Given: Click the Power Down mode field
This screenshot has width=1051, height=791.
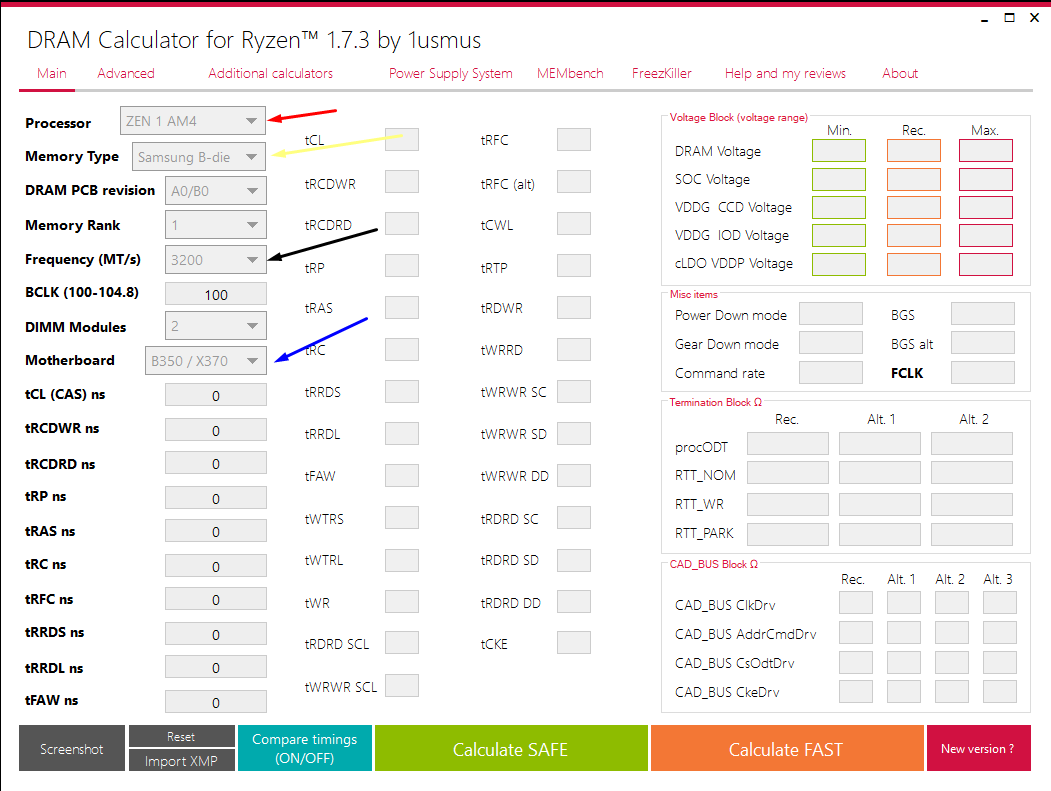Looking at the screenshot, I should pyautogui.click(x=831, y=314).
